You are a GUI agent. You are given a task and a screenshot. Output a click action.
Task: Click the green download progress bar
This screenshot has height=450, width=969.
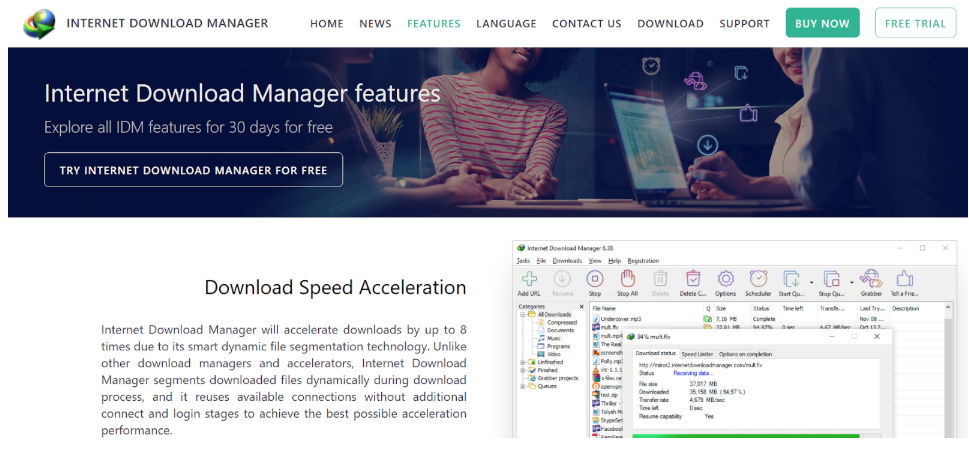click(x=745, y=436)
